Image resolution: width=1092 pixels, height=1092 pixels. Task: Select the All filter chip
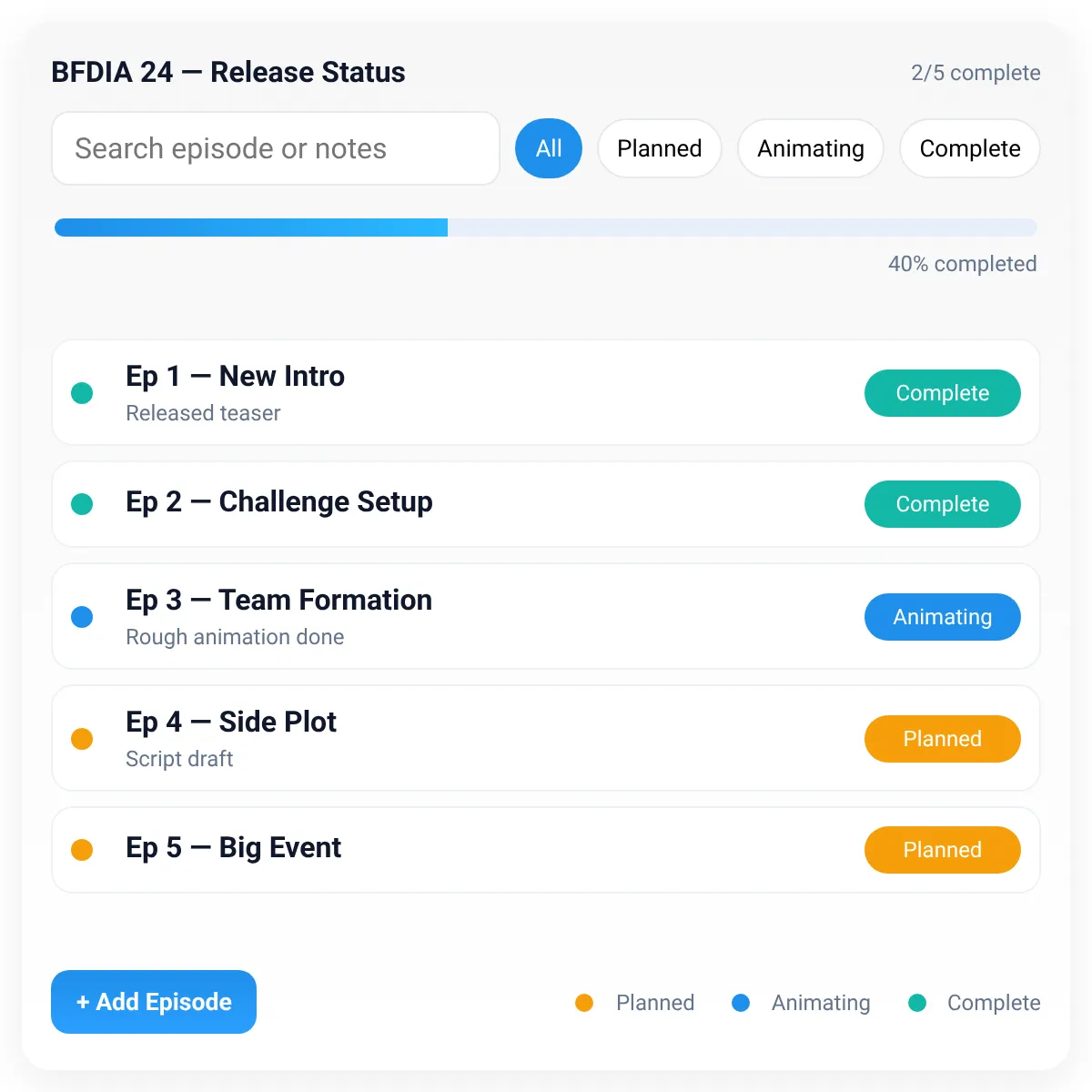click(x=549, y=148)
